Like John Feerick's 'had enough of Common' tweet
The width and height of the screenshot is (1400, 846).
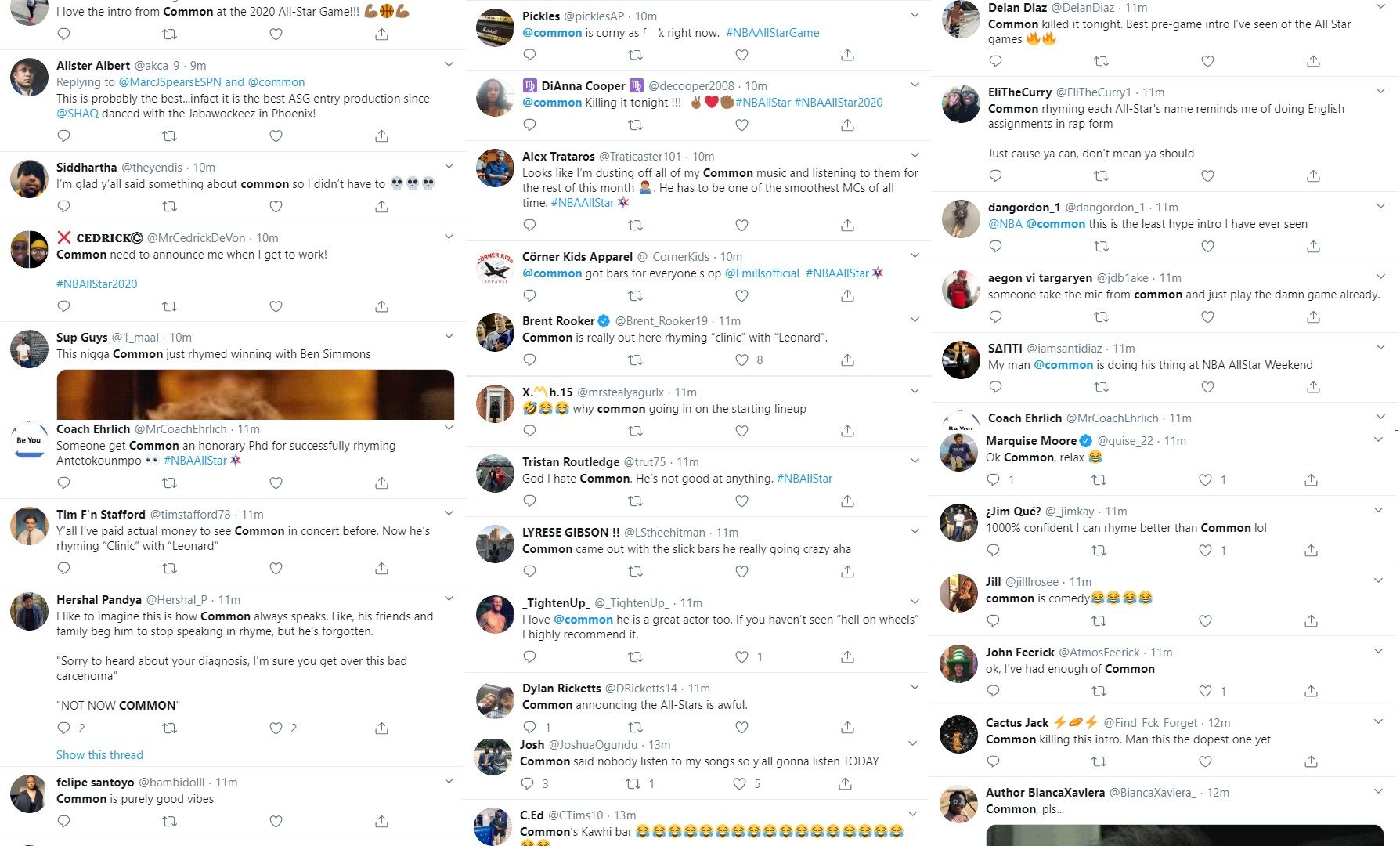pyautogui.click(x=1205, y=691)
